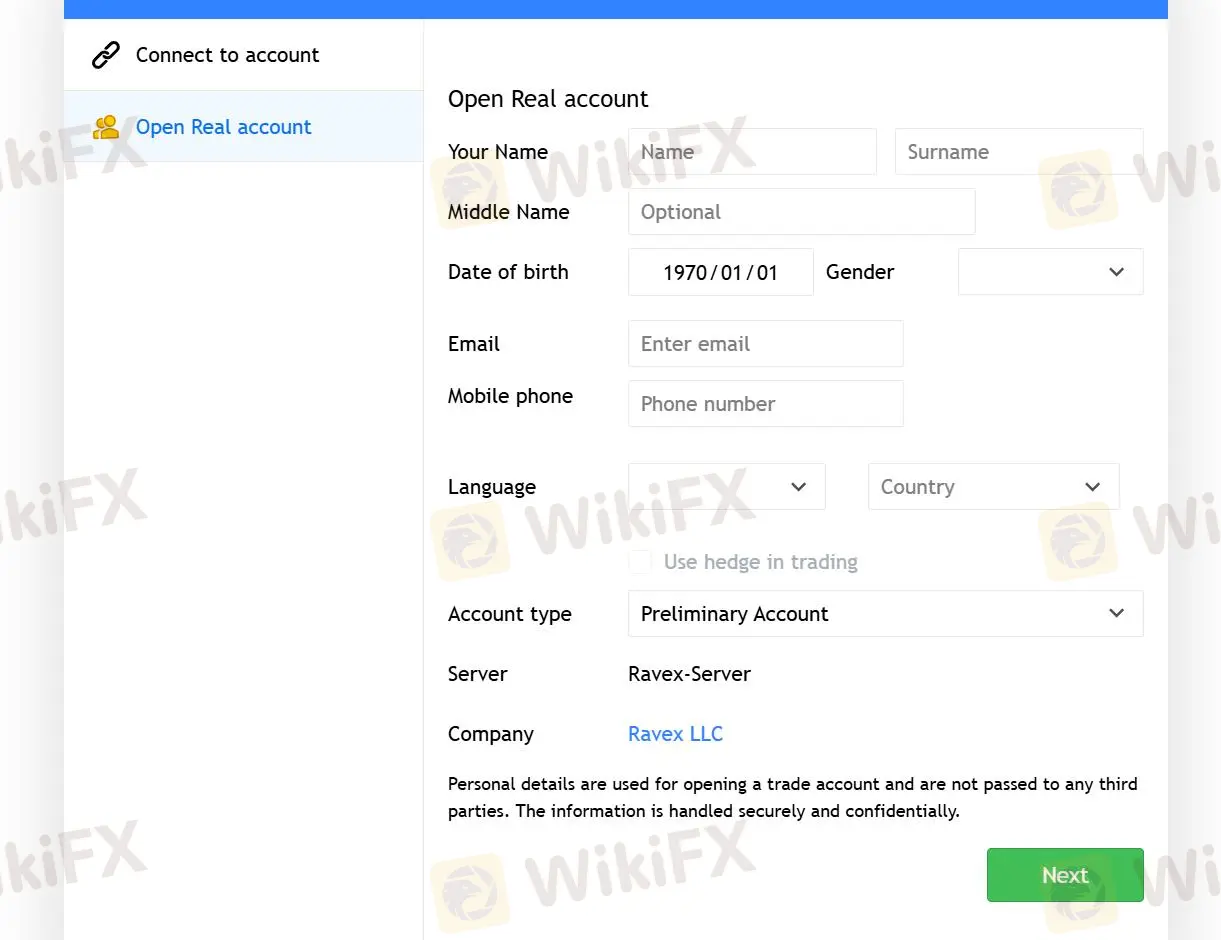
Task: Click the personal details privacy notice text
Action: [793, 798]
